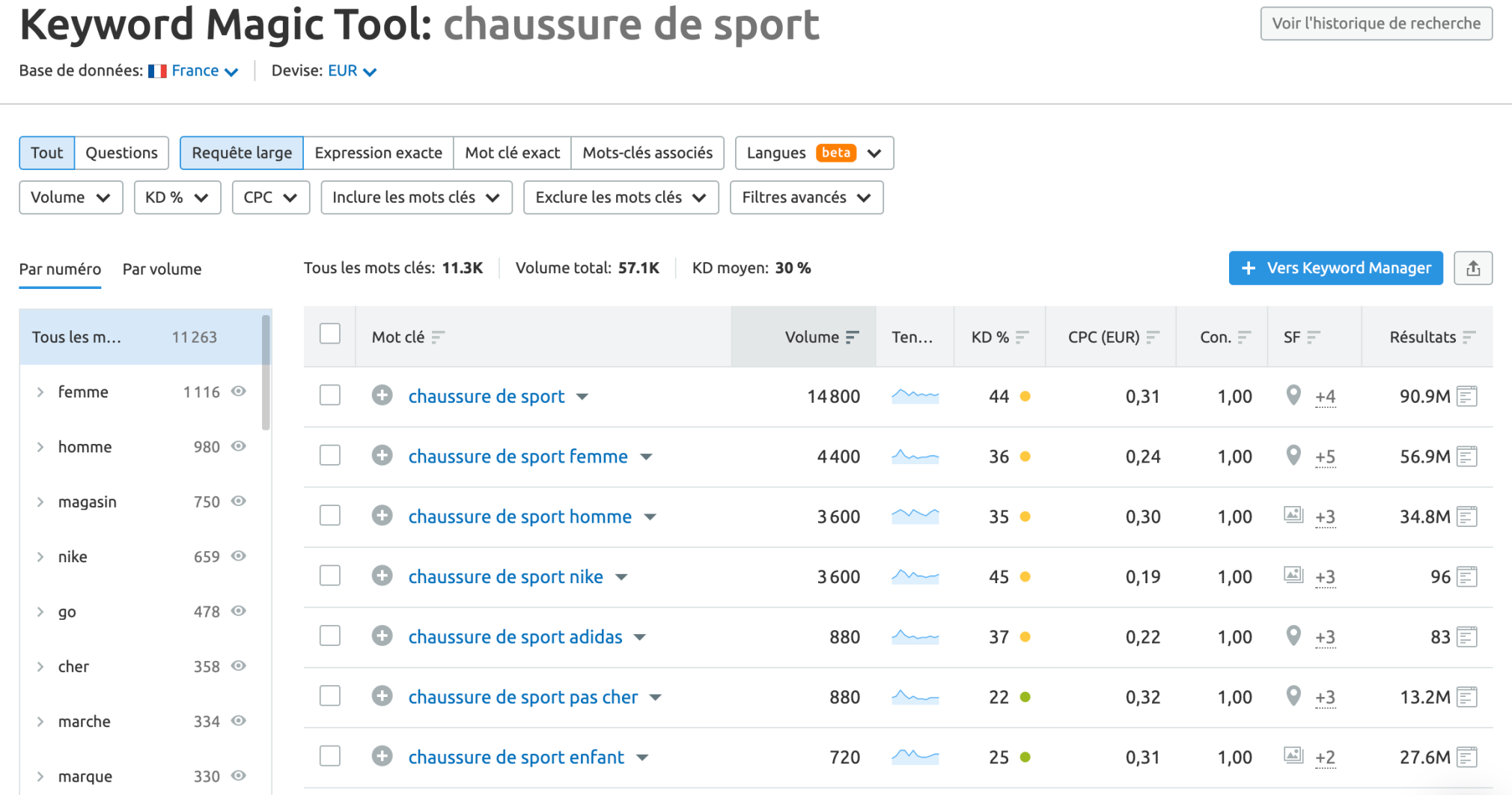
Task: Open the export icon next to Keyword Manager
Action: coord(1473,267)
